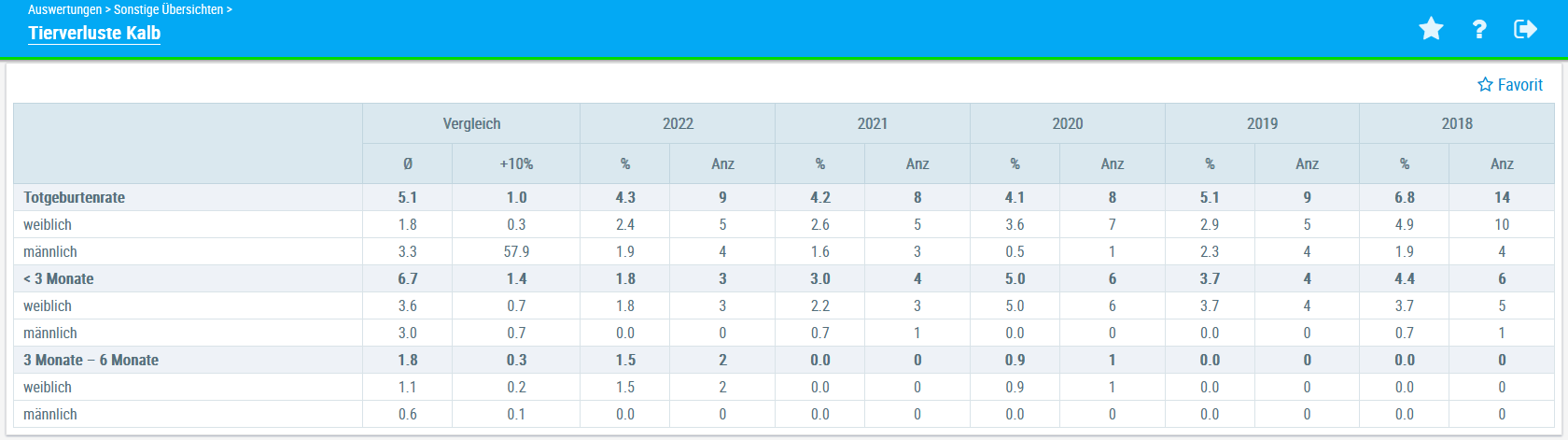
Task: Open help via question mark icon
Action: 1479,29
